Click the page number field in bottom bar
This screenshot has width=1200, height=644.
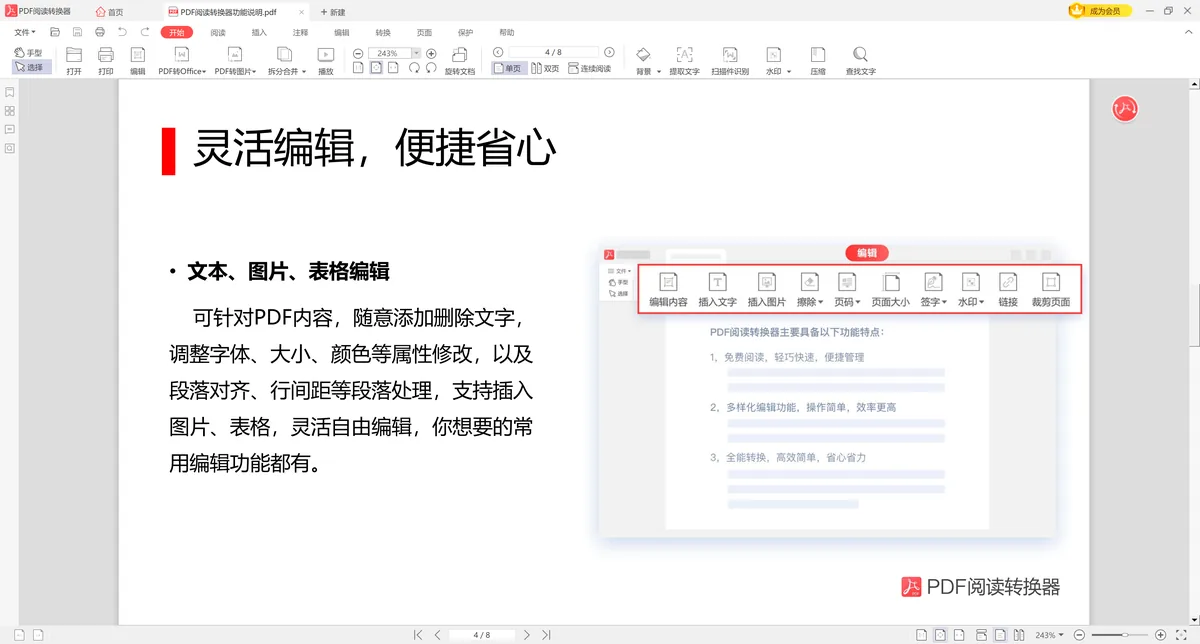pos(481,635)
